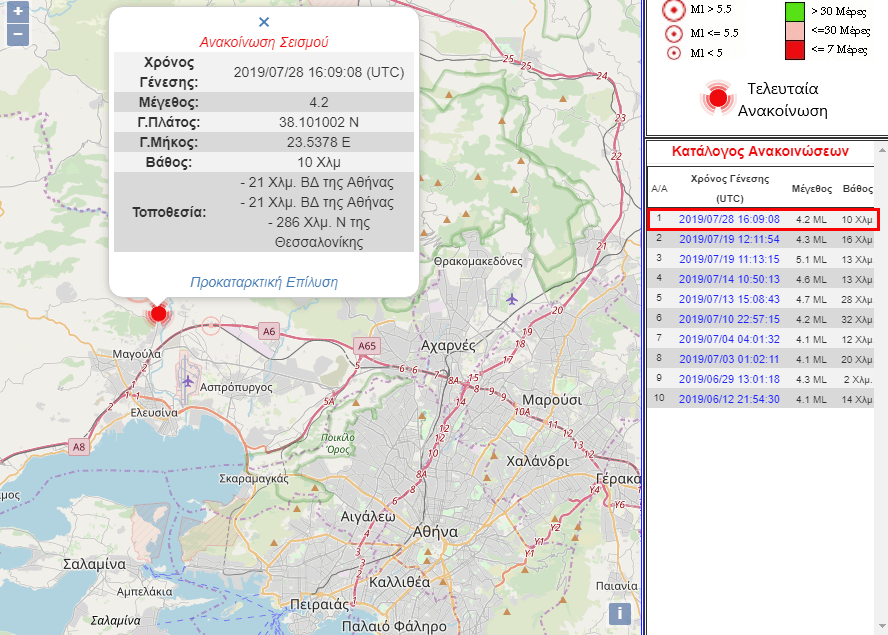888x635 pixels.
Task: Zoom out on the map
Action: point(17,35)
